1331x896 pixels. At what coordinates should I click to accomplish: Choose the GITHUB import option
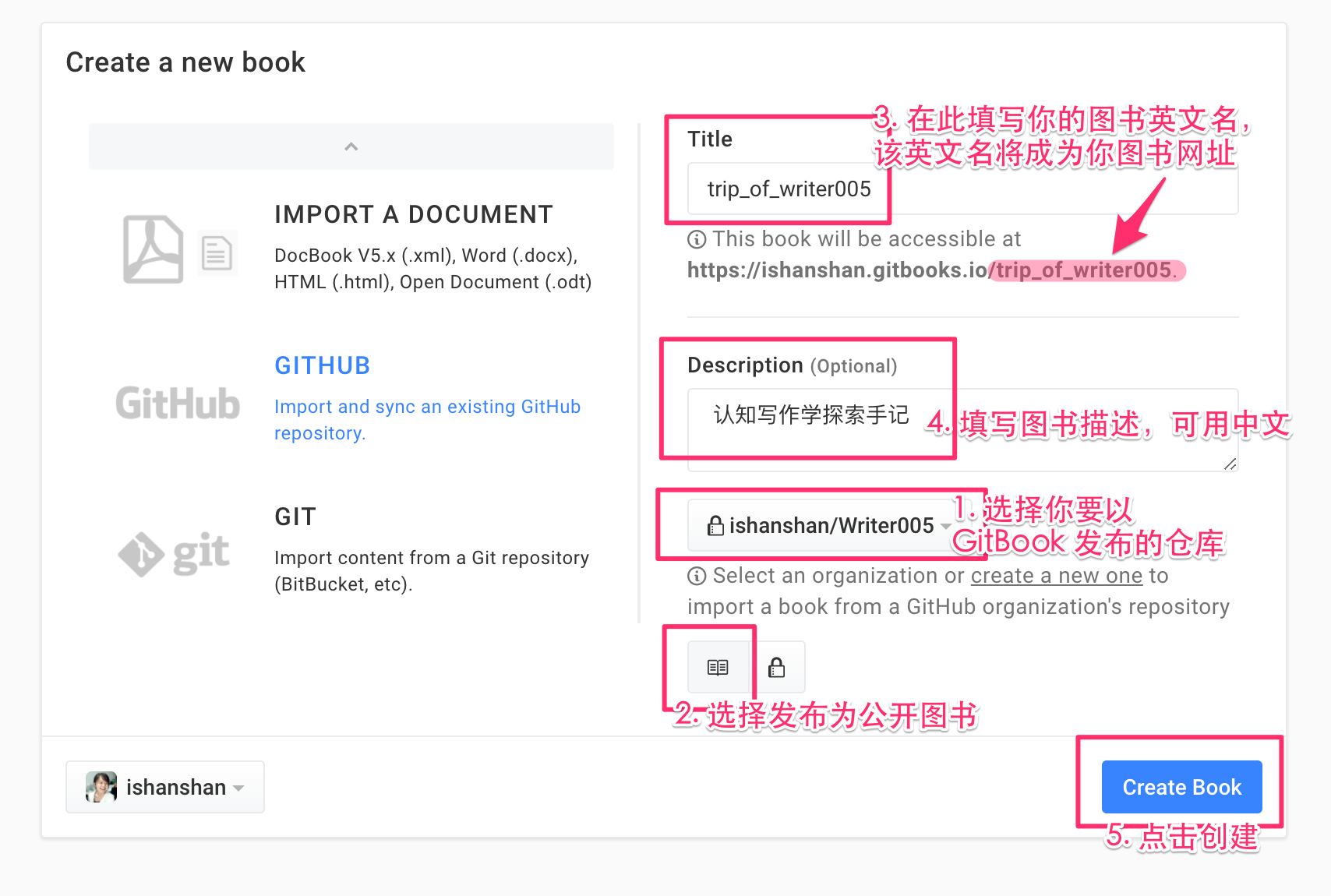[323, 365]
